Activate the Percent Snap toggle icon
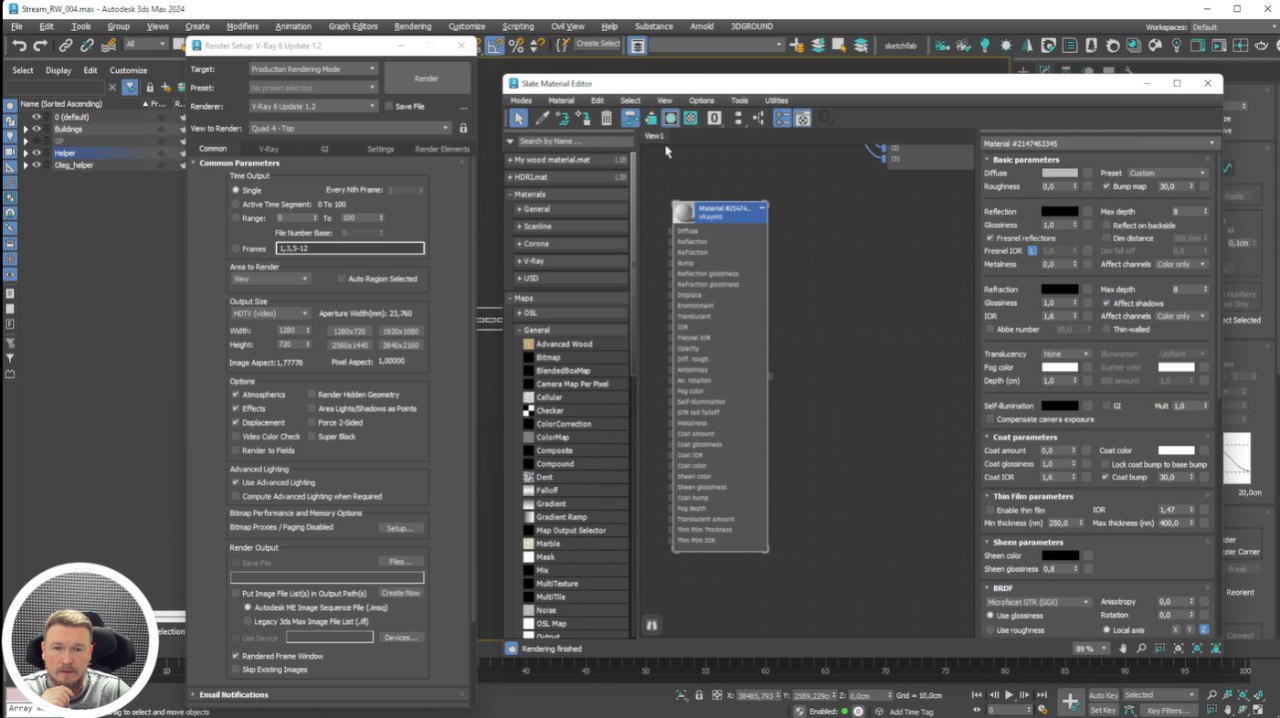The height and width of the screenshot is (718, 1280). pos(516,45)
